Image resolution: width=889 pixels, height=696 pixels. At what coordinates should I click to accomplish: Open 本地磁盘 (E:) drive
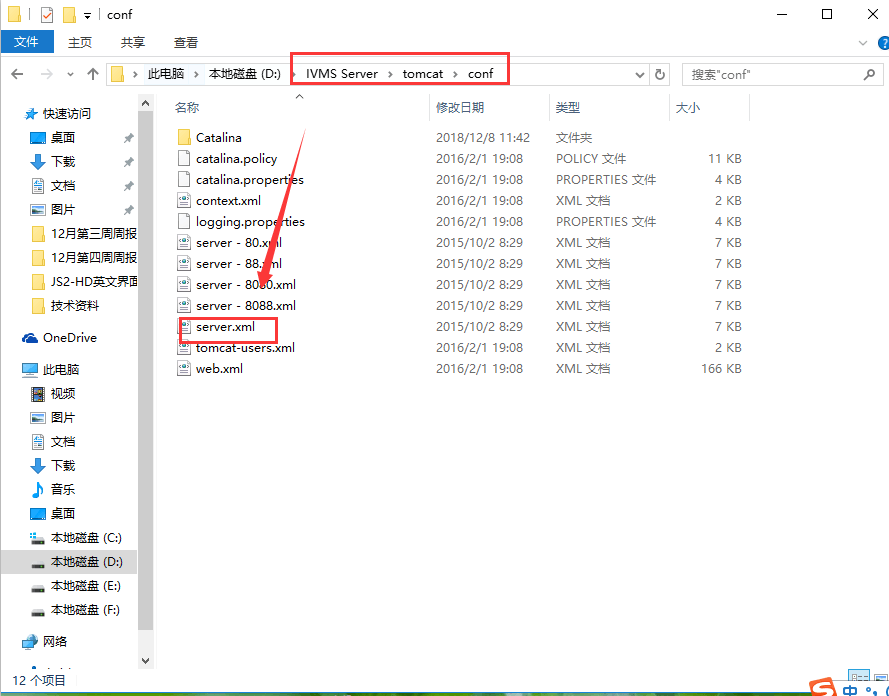pos(86,585)
